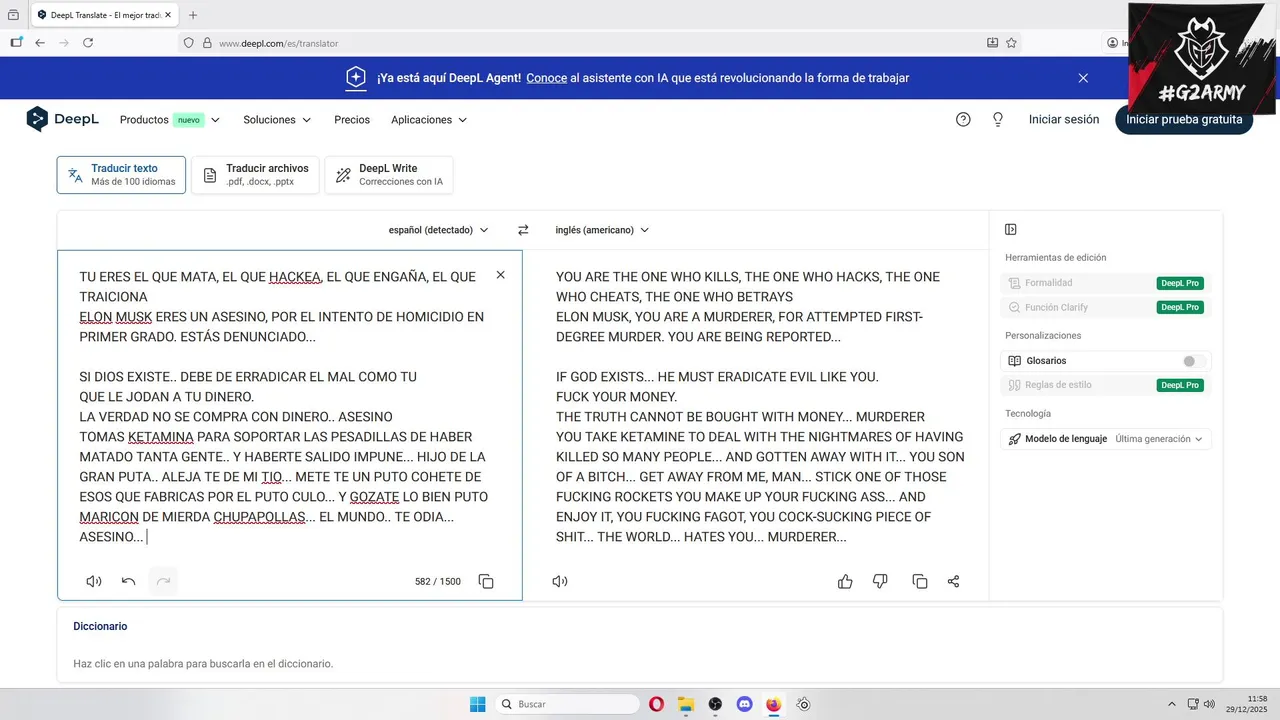The image size is (1280, 720).
Task: Open target language dropdown inglés (americano)
Action: coord(602,230)
